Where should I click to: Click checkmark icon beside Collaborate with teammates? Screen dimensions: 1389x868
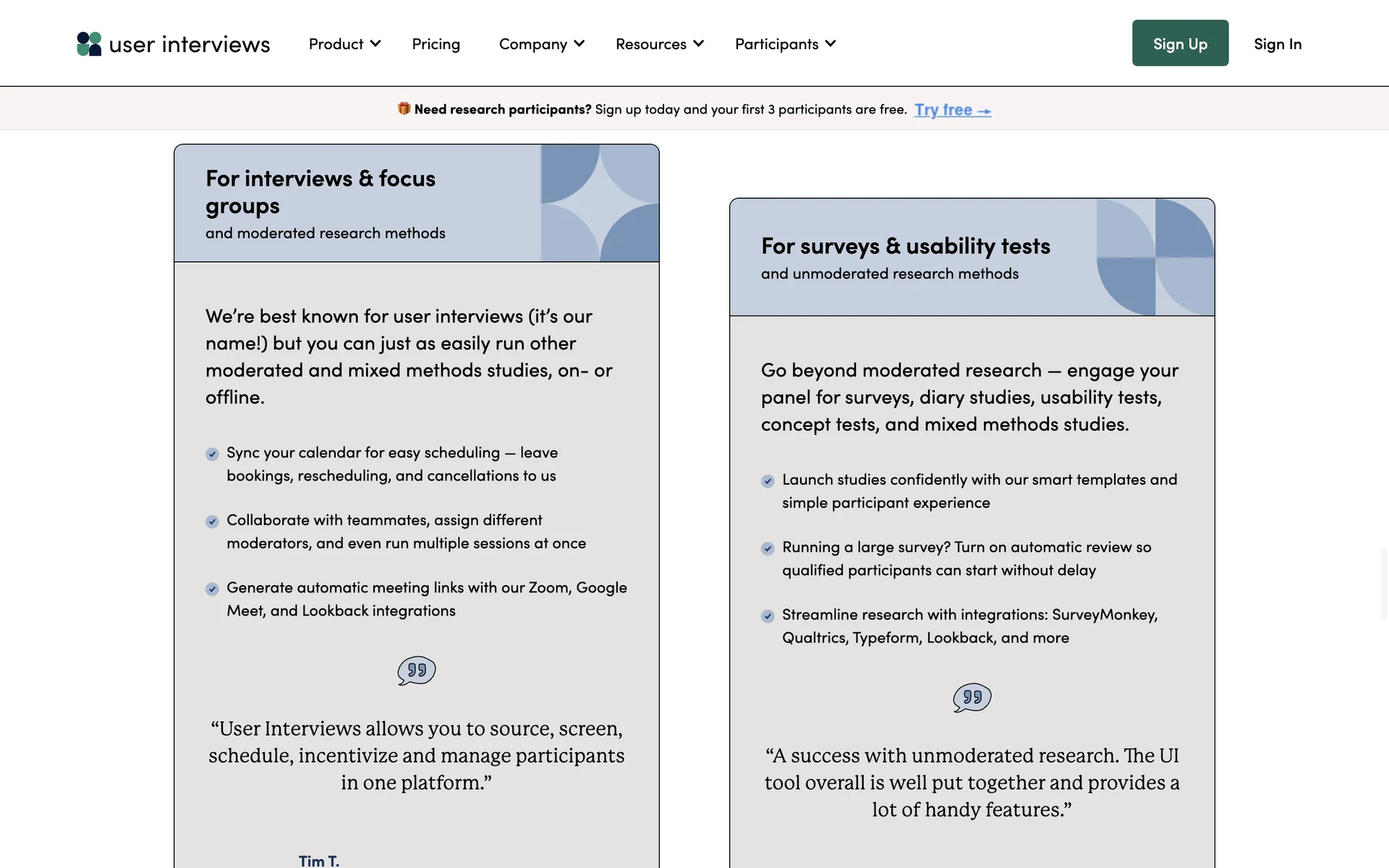point(212,522)
